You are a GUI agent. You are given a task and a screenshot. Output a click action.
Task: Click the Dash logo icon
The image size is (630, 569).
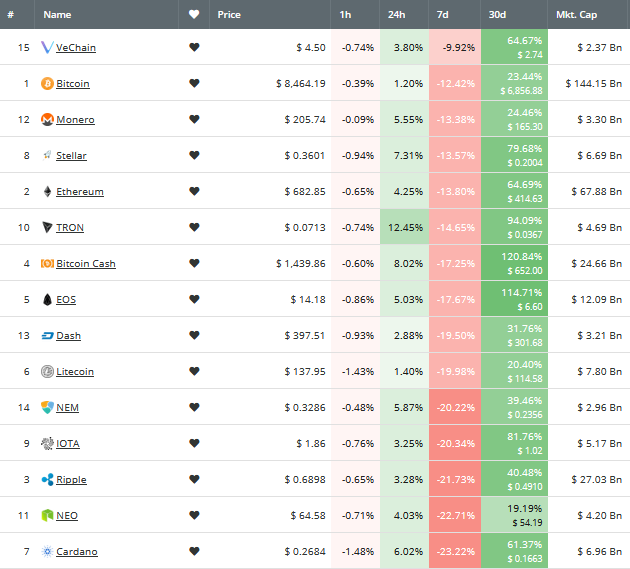pos(47,336)
